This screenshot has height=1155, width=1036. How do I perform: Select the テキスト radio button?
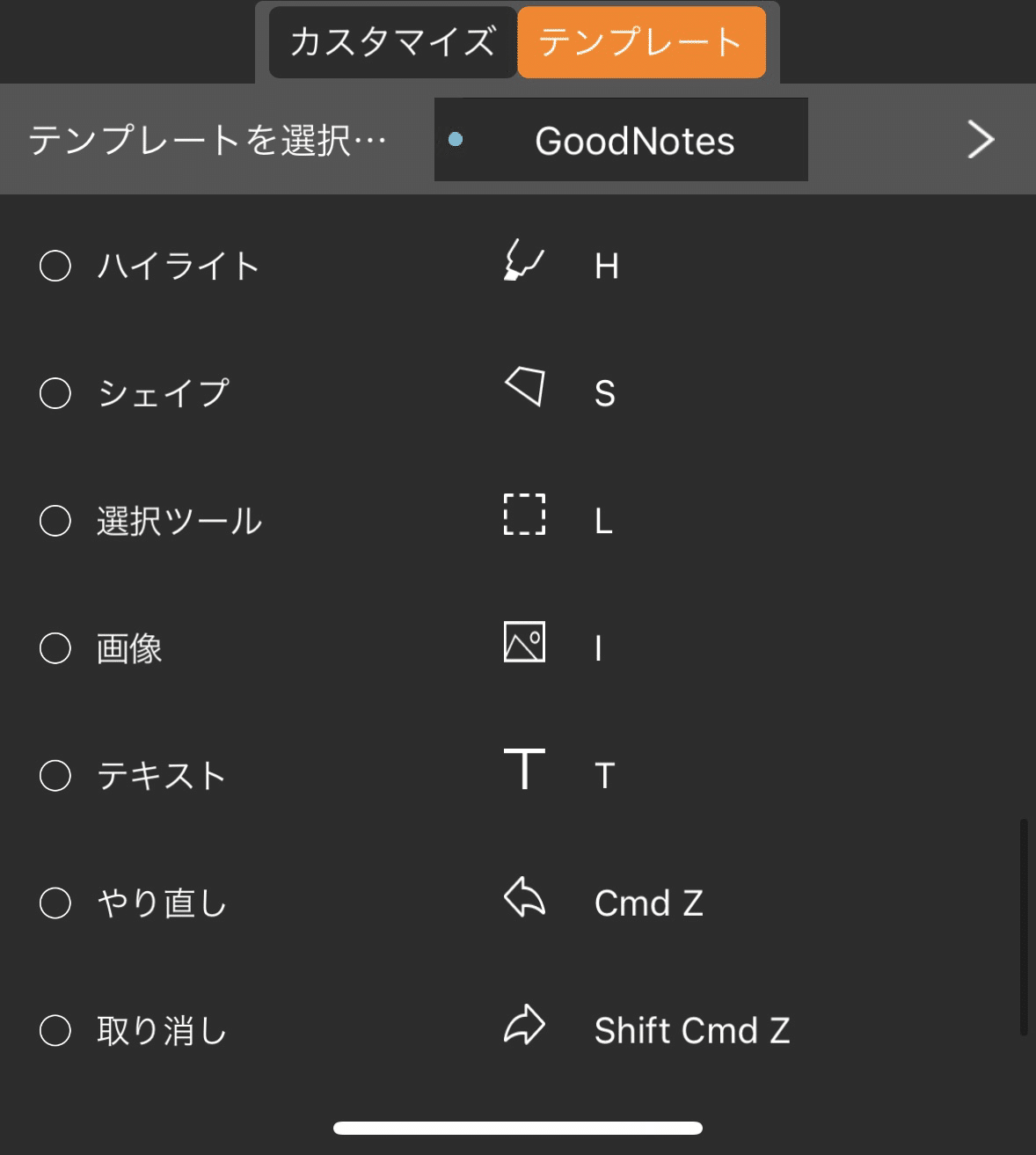coord(55,776)
